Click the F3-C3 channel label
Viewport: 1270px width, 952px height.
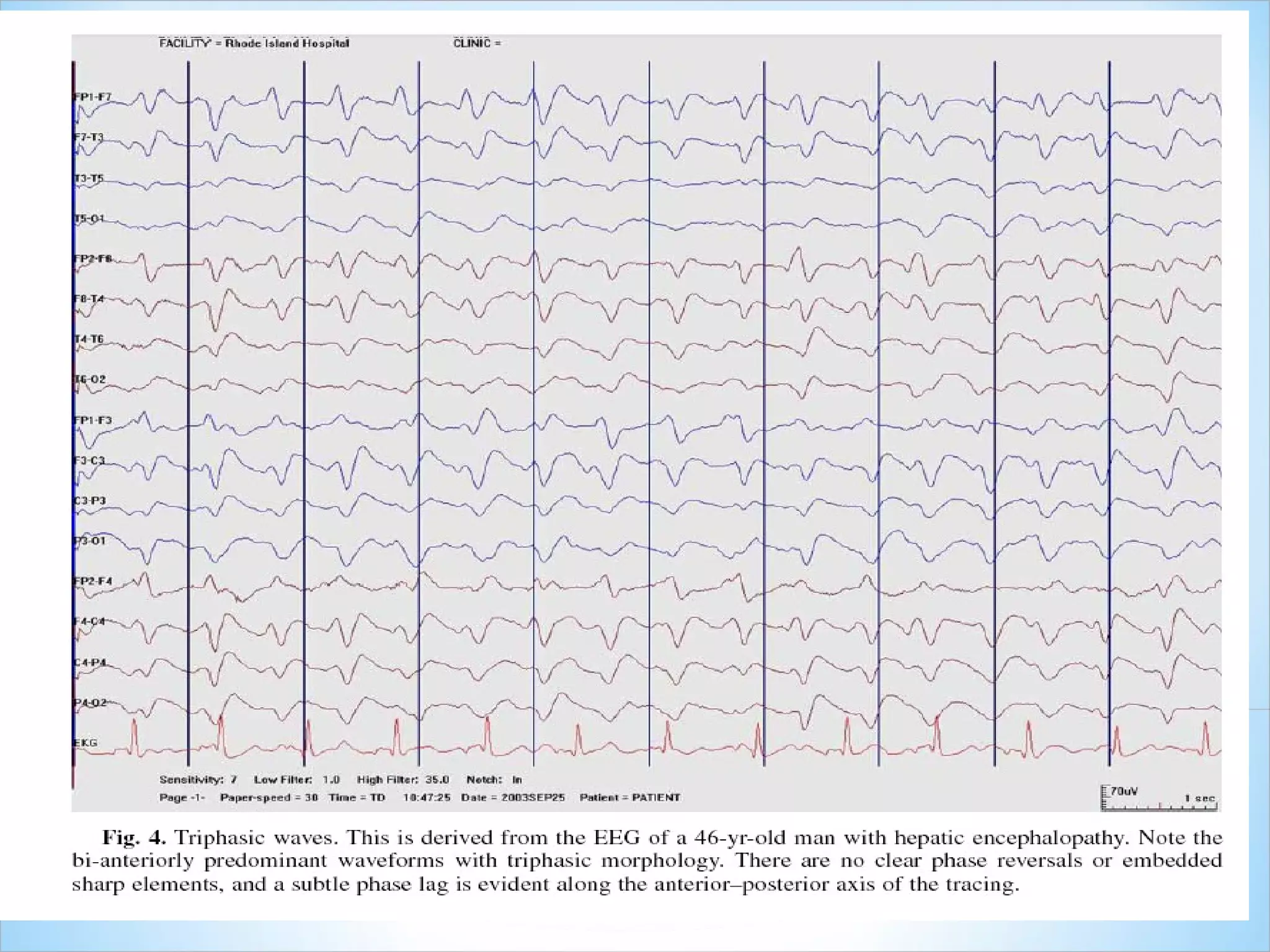(90, 461)
